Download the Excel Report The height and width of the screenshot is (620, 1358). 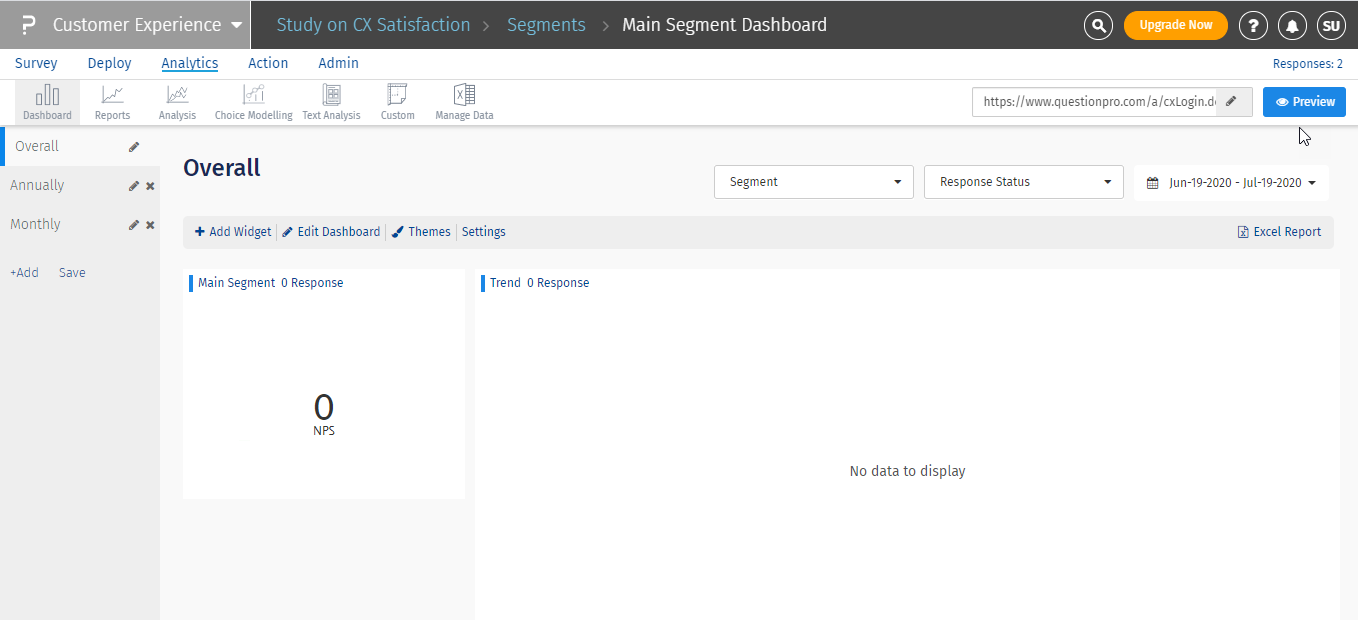[x=1279, y=232]
